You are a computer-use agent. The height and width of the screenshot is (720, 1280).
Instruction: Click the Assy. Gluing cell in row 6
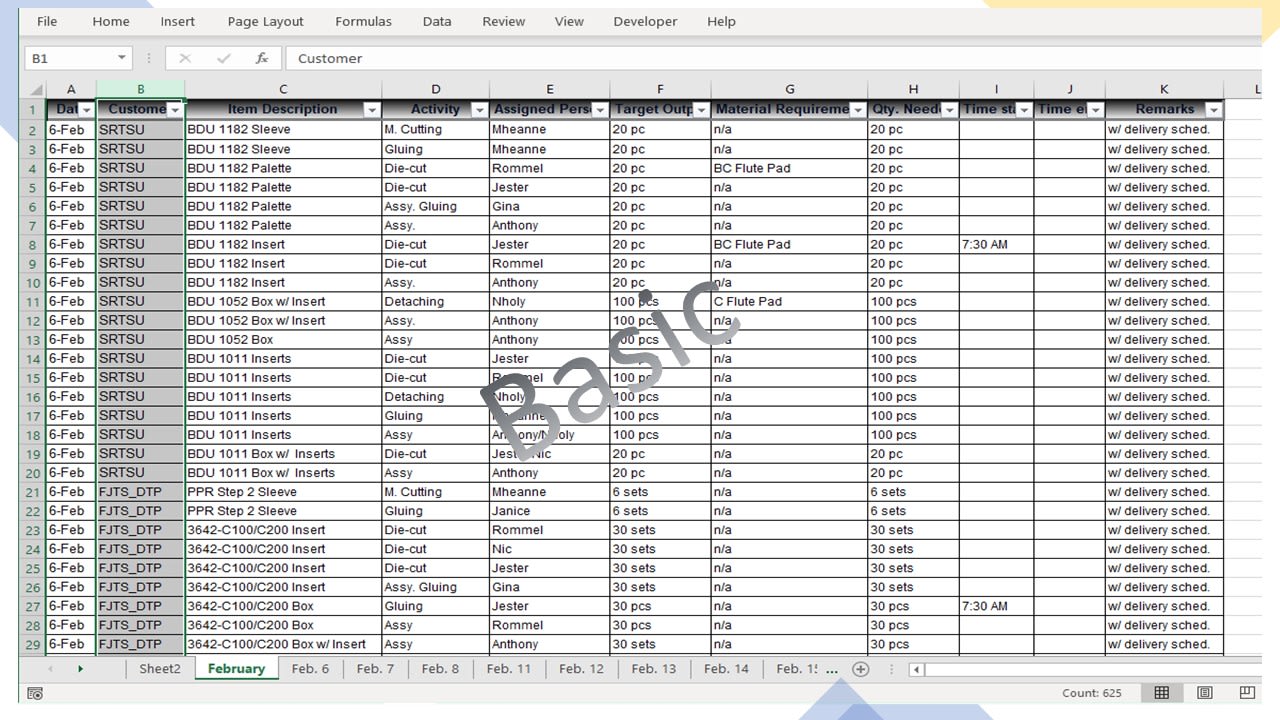coord(435,206)
